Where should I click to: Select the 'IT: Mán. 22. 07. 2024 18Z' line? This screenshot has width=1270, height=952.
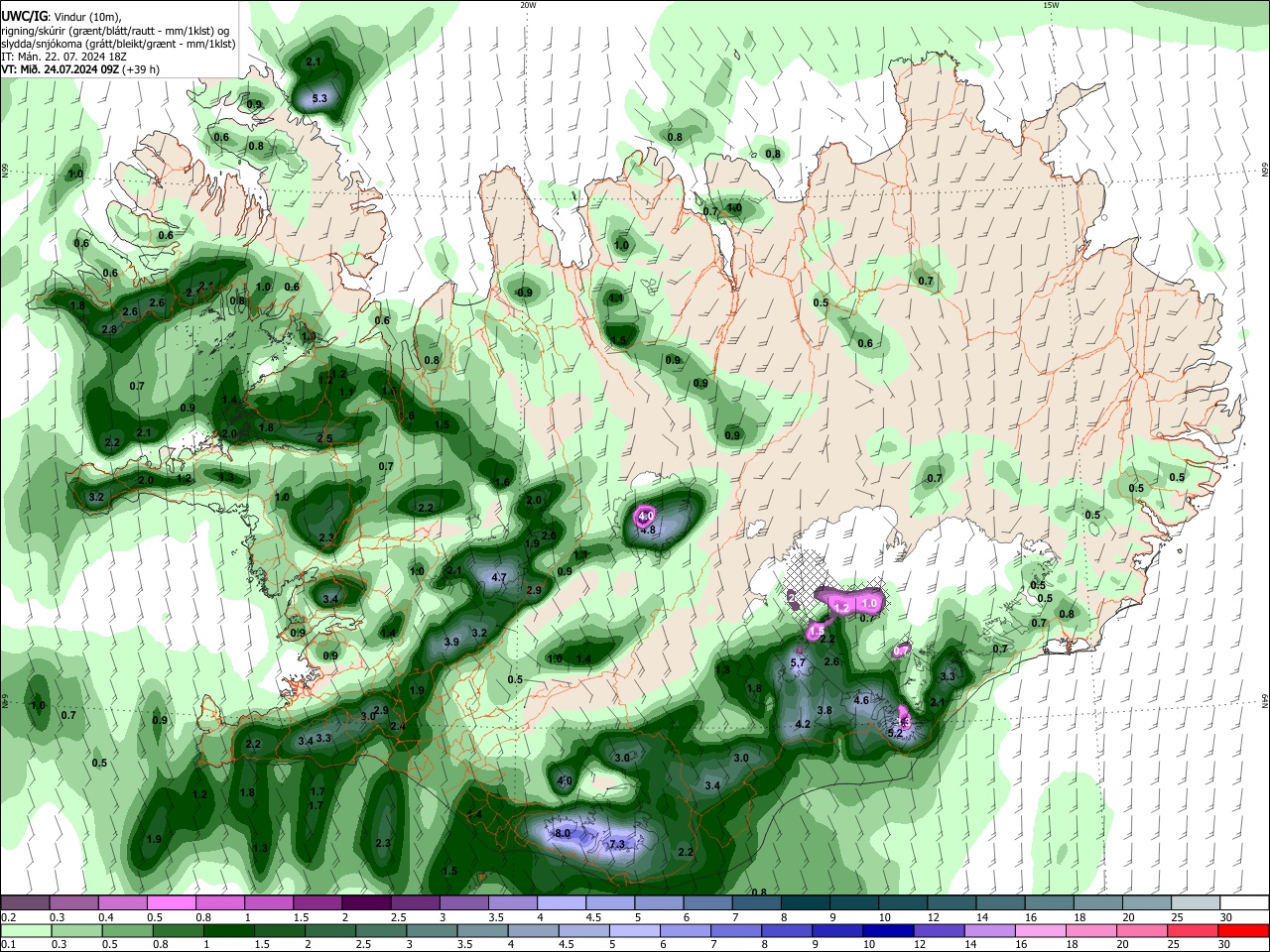tap(63, 57)
